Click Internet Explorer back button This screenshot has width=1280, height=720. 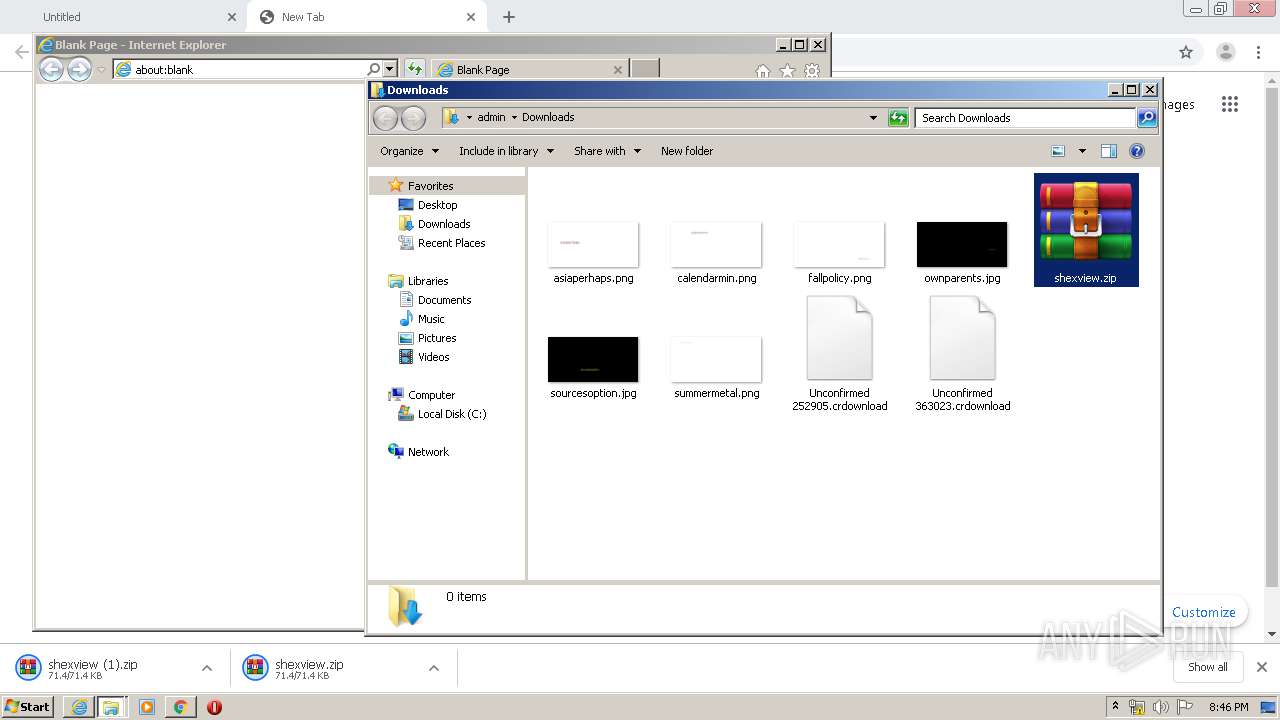[x=51, y=69]
